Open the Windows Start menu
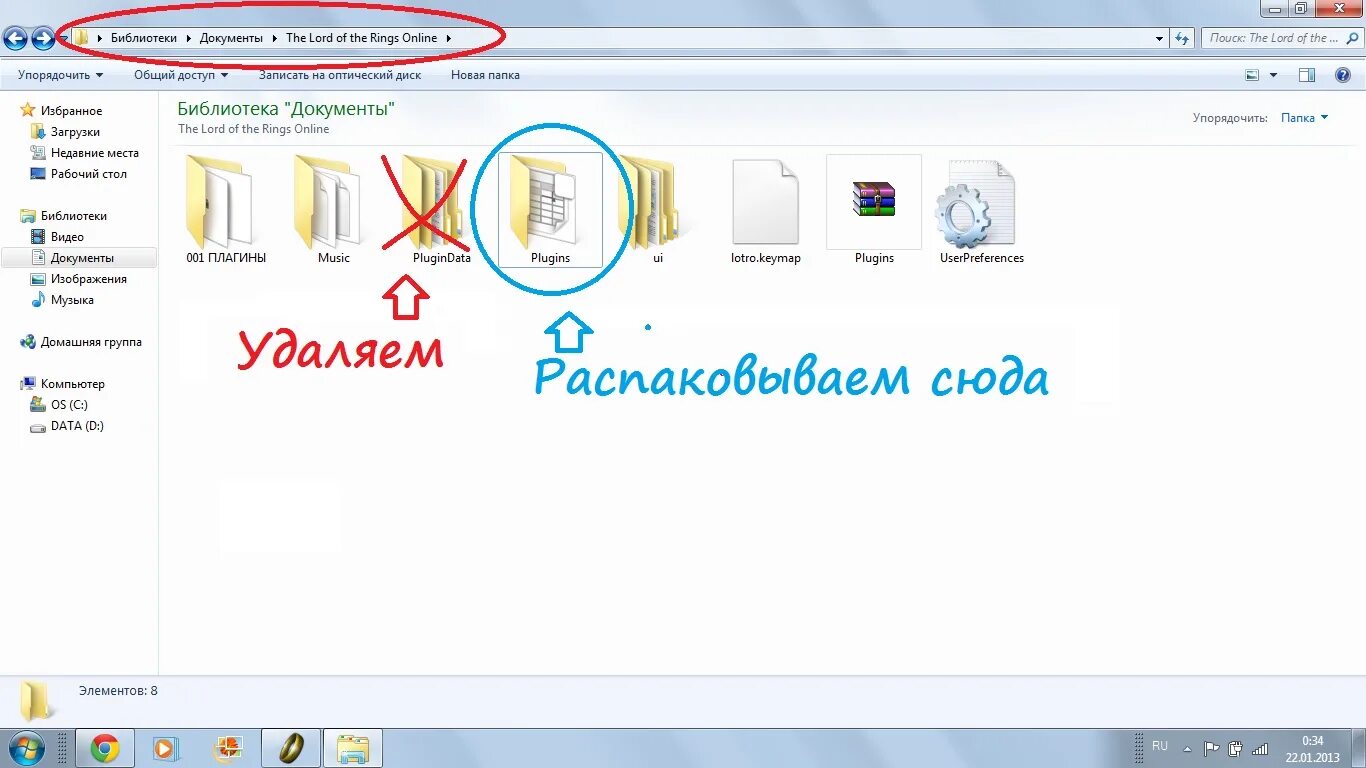 (25, 748)
